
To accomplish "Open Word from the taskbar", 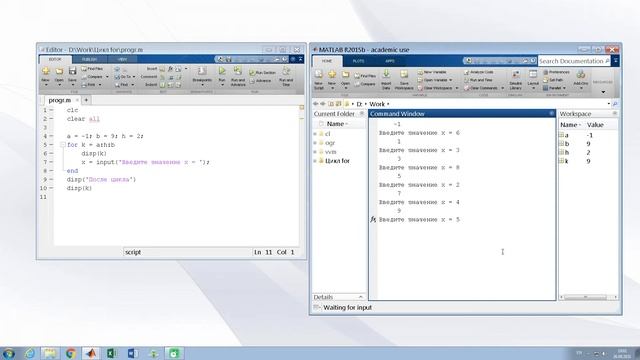I will [x=132, y=353].
